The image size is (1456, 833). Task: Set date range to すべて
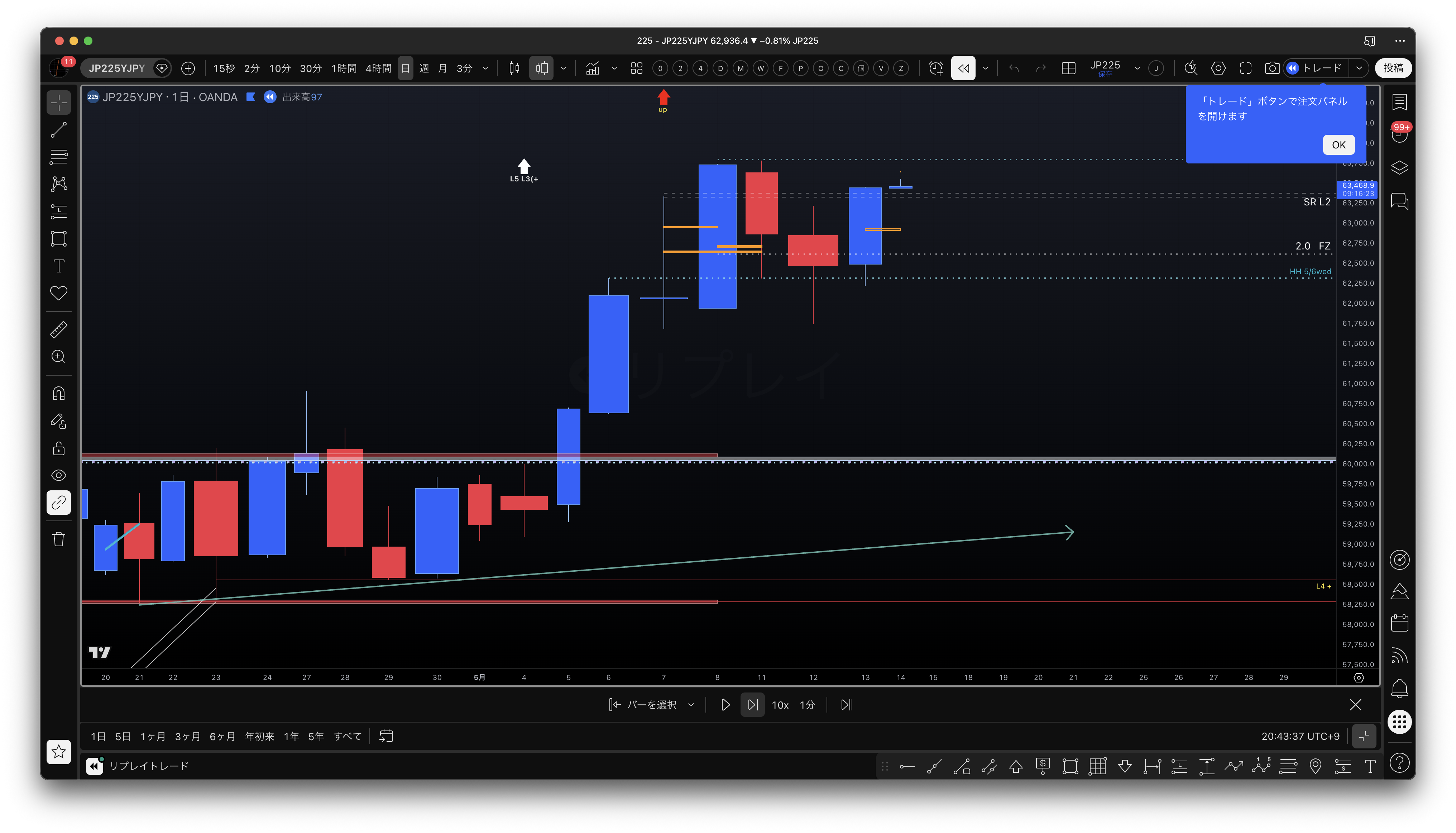347,736
